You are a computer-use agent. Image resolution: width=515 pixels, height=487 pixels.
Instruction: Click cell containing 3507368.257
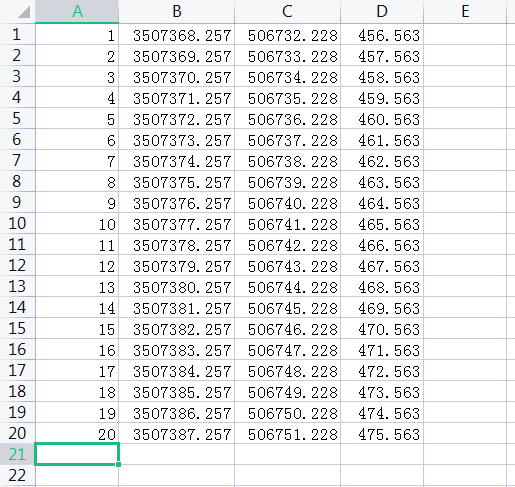177,34
